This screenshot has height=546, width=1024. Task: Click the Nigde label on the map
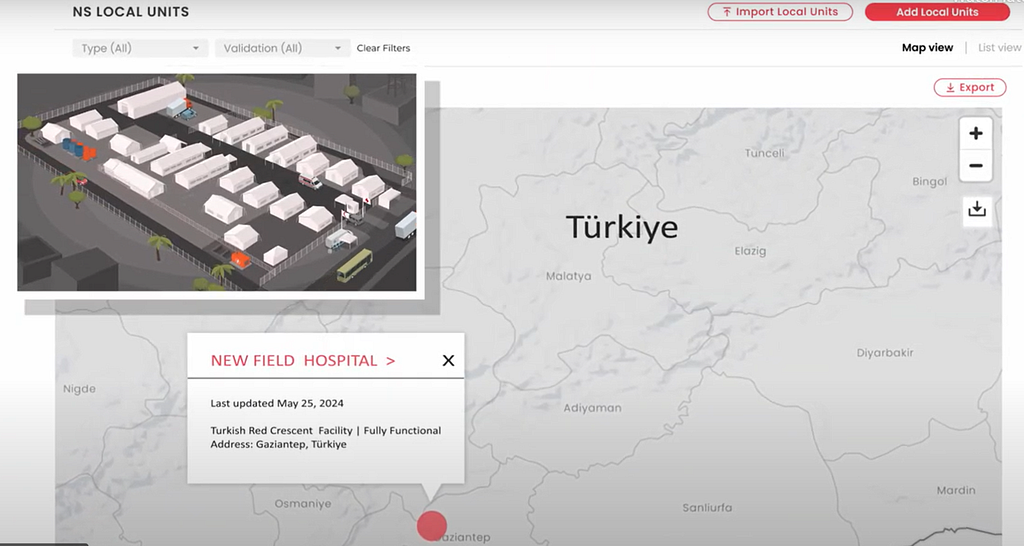pos(79,389)
